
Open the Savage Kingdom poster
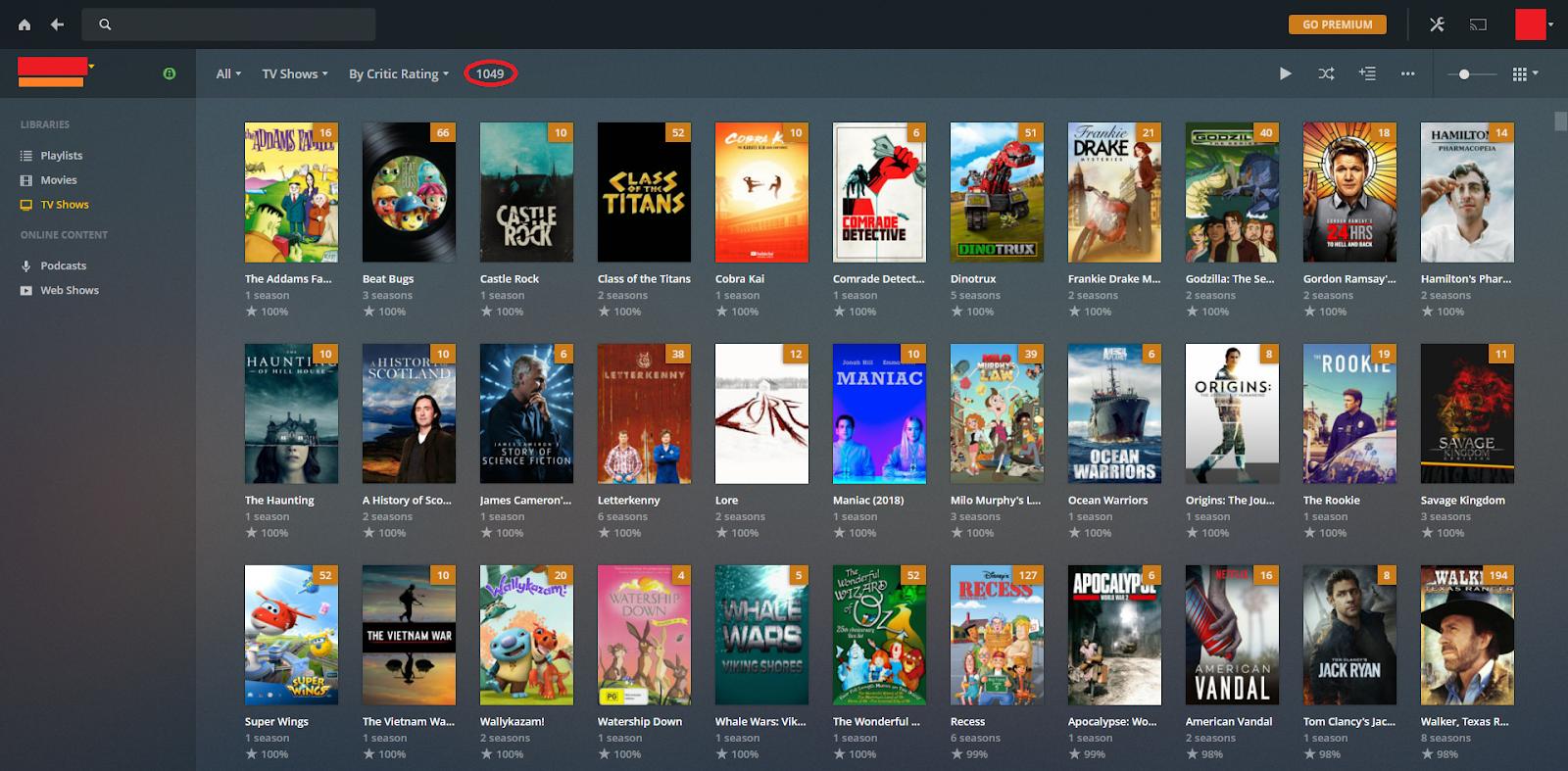(x=1467, y=413)
